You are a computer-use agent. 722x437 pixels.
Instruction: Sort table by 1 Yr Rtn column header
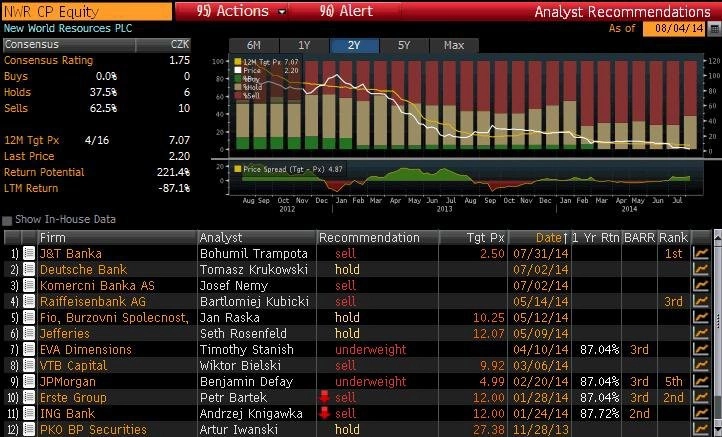click(596, 238)
